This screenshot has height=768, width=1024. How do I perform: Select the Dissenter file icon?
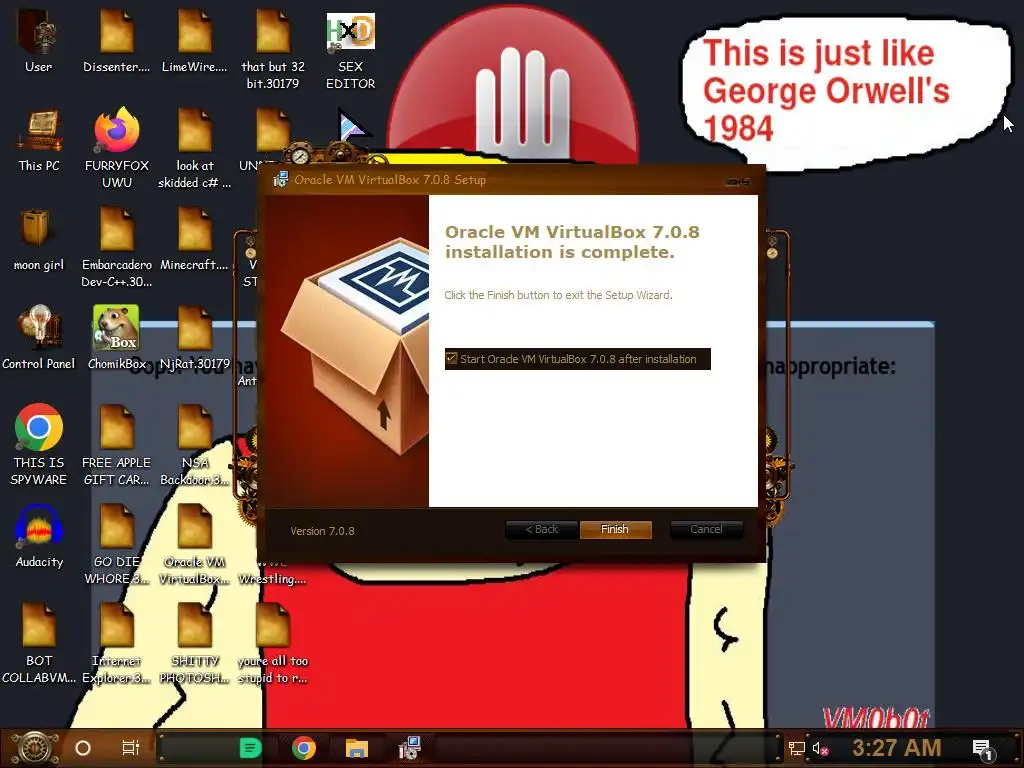click(117, 39)
